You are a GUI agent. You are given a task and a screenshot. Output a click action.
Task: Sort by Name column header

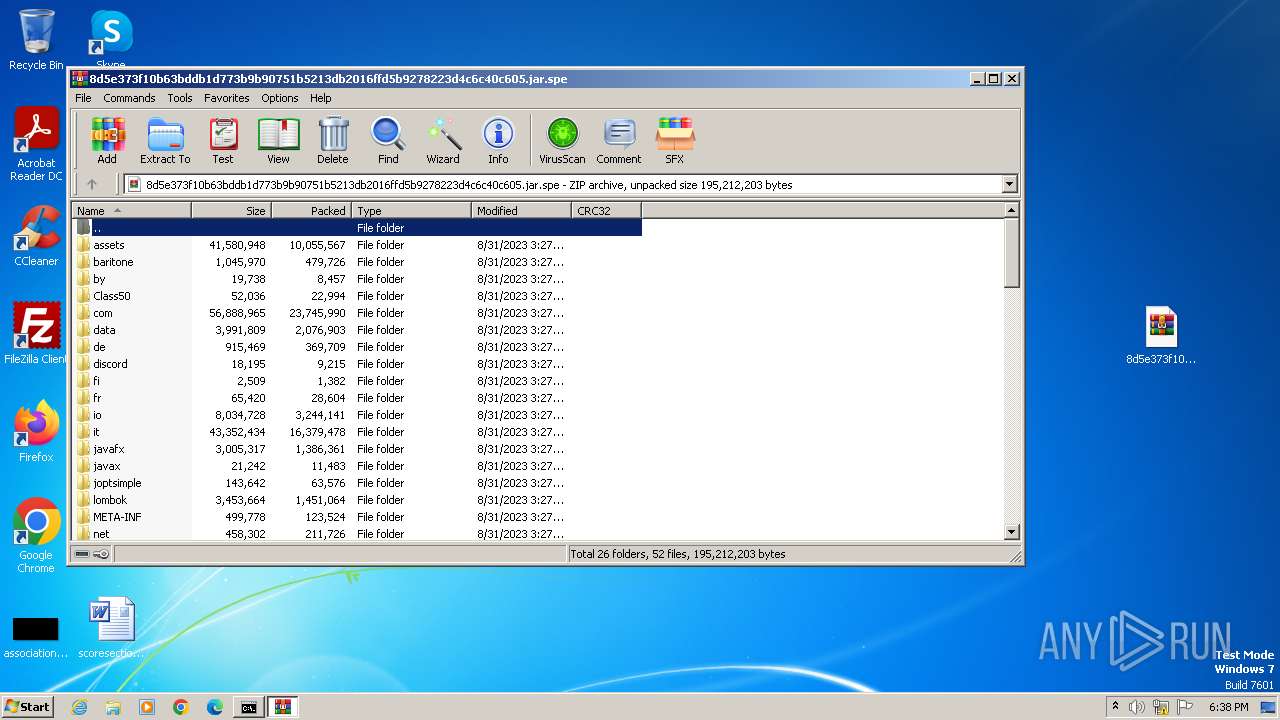(x=131, y=210)
